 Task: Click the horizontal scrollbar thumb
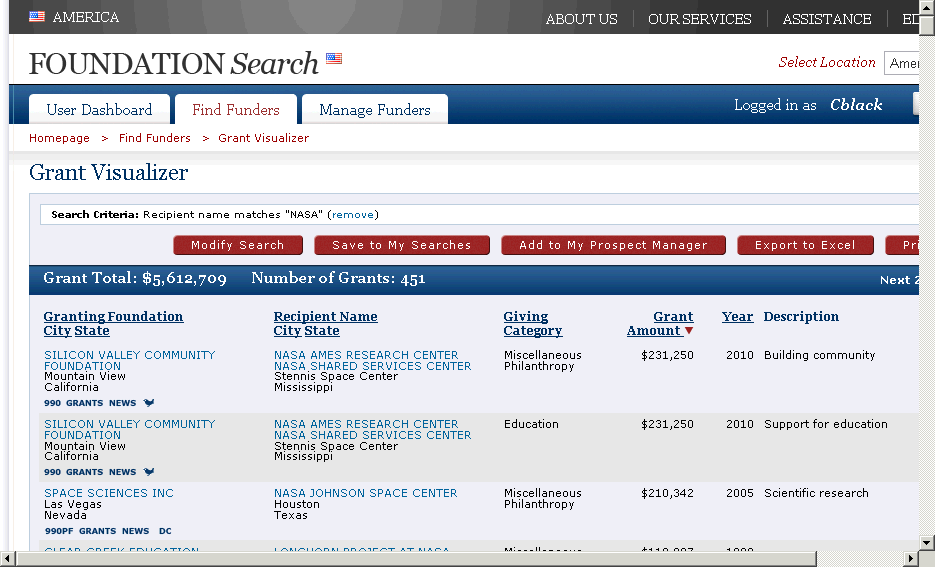[x=417, y=559]
